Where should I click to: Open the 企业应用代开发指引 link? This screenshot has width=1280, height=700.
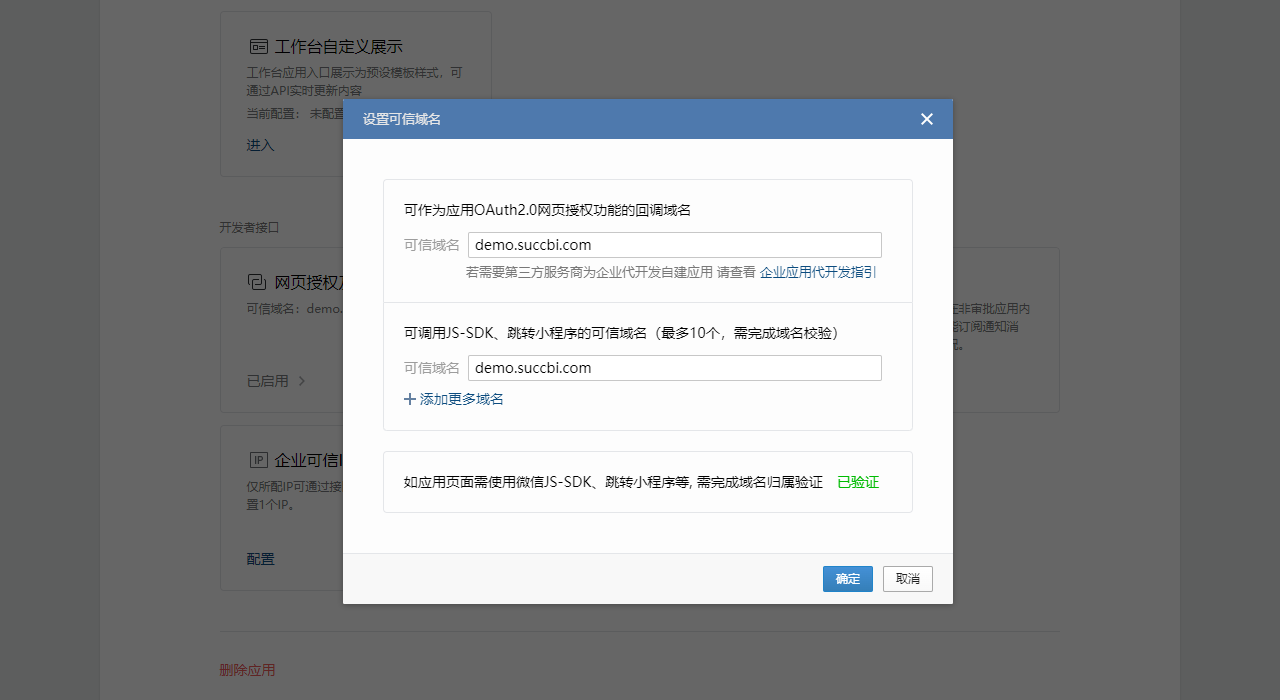pos(817,271)
